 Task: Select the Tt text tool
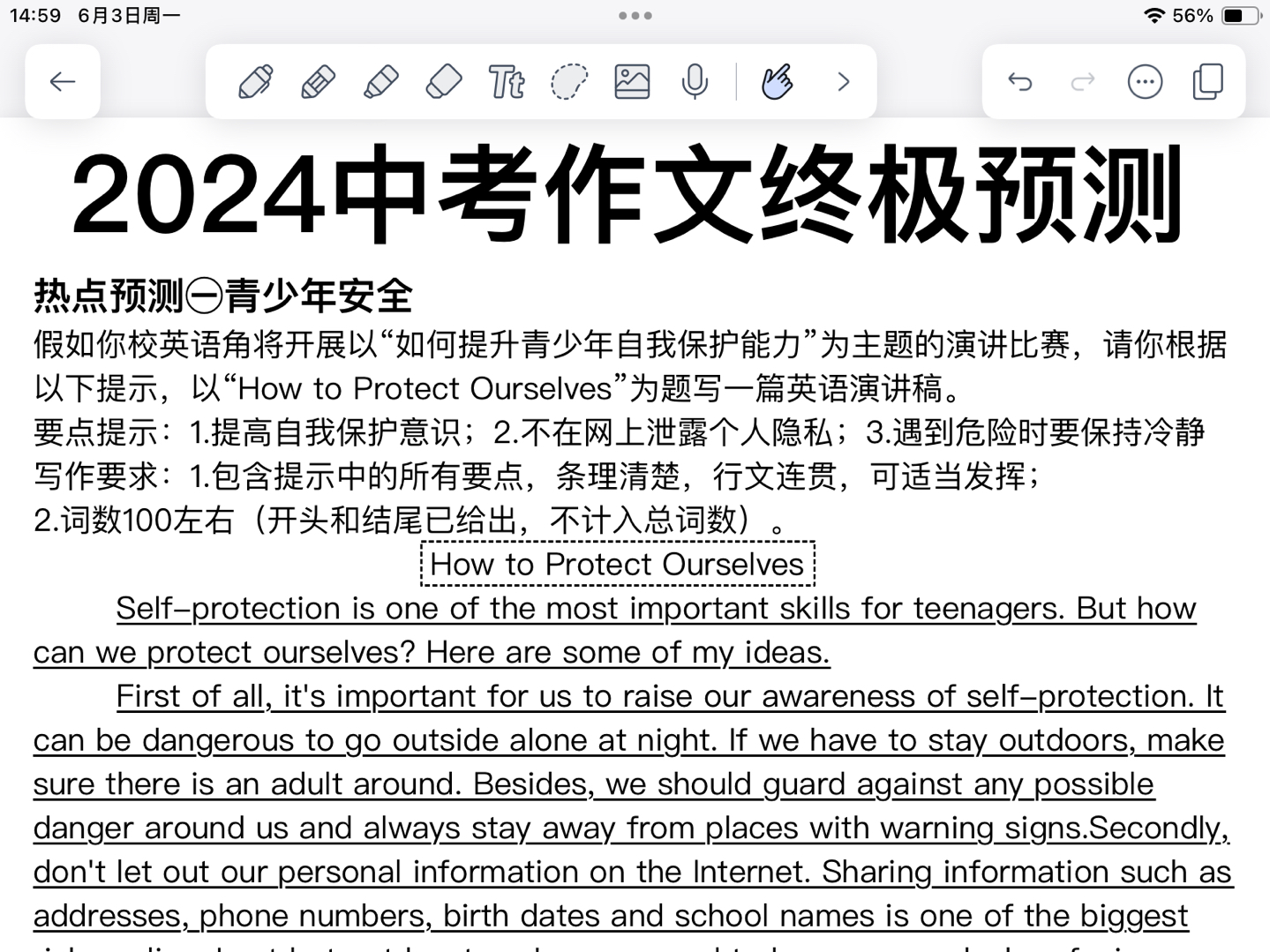click(x=507, y=82)
